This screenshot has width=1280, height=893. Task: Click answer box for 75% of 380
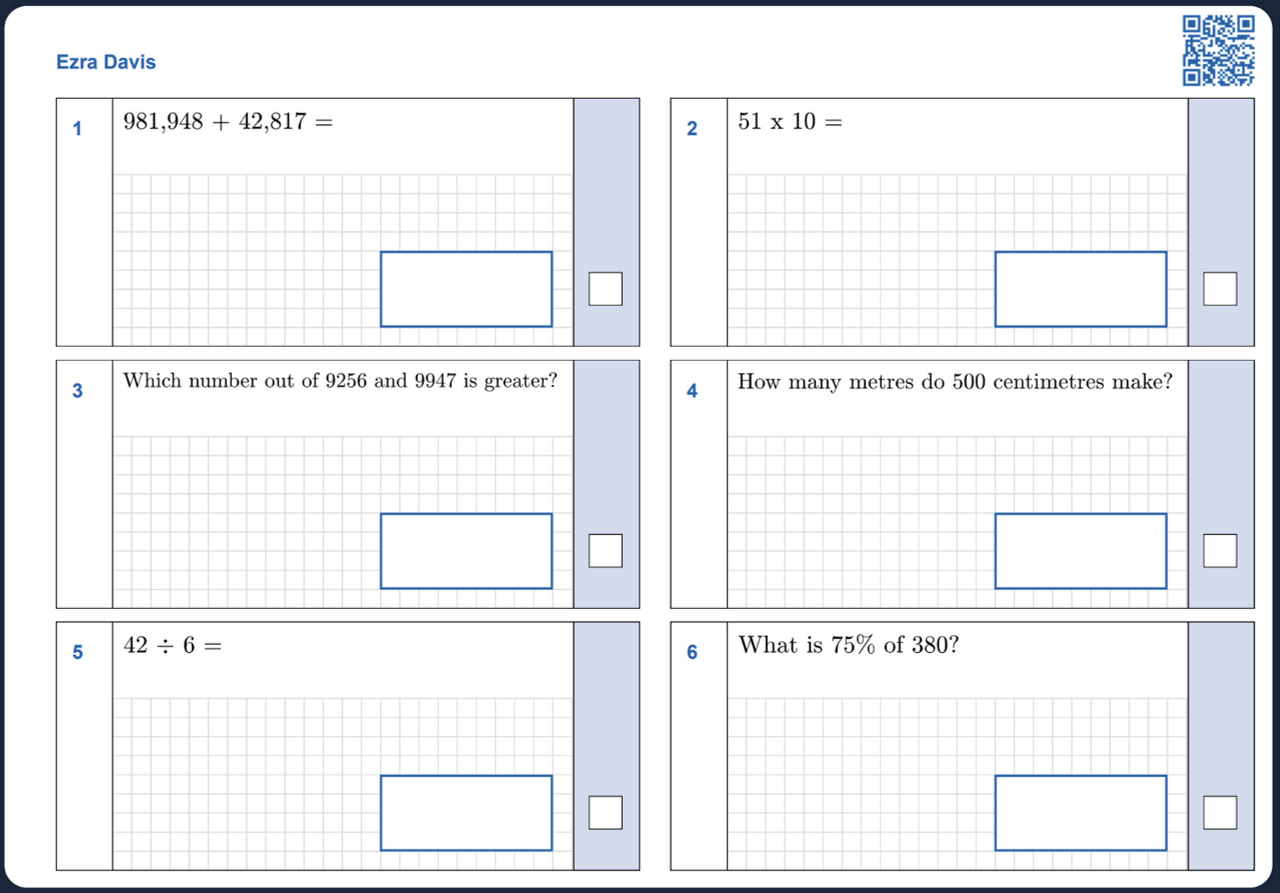[x=1080, y=813]
